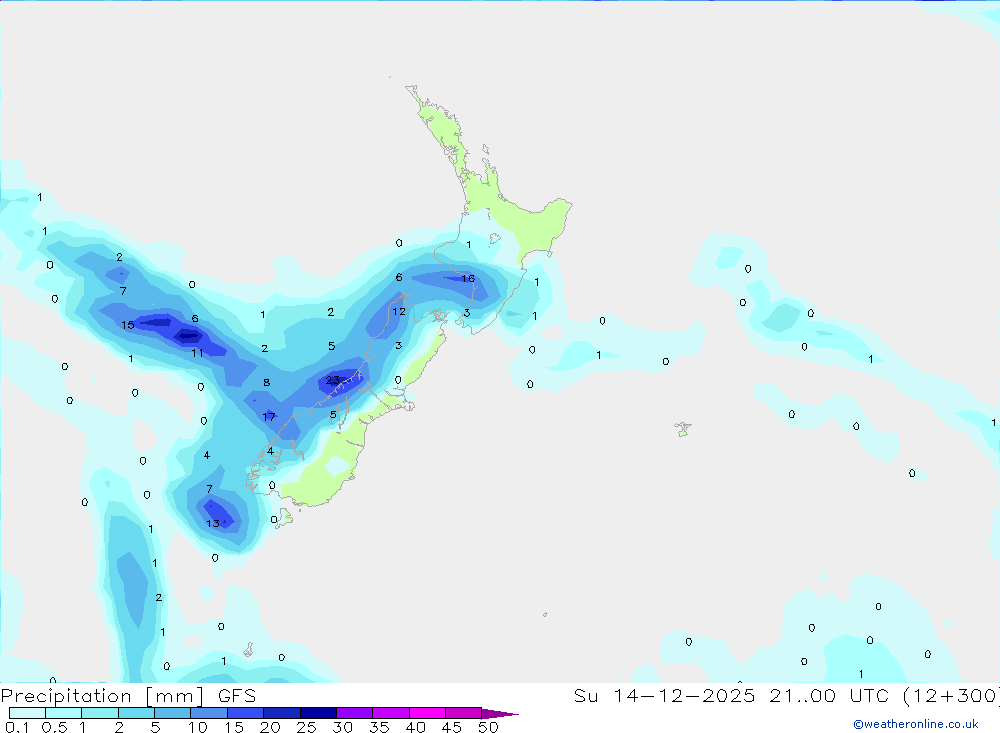
Task: Click the map value '16' near North Island
Action: (467, 278)
